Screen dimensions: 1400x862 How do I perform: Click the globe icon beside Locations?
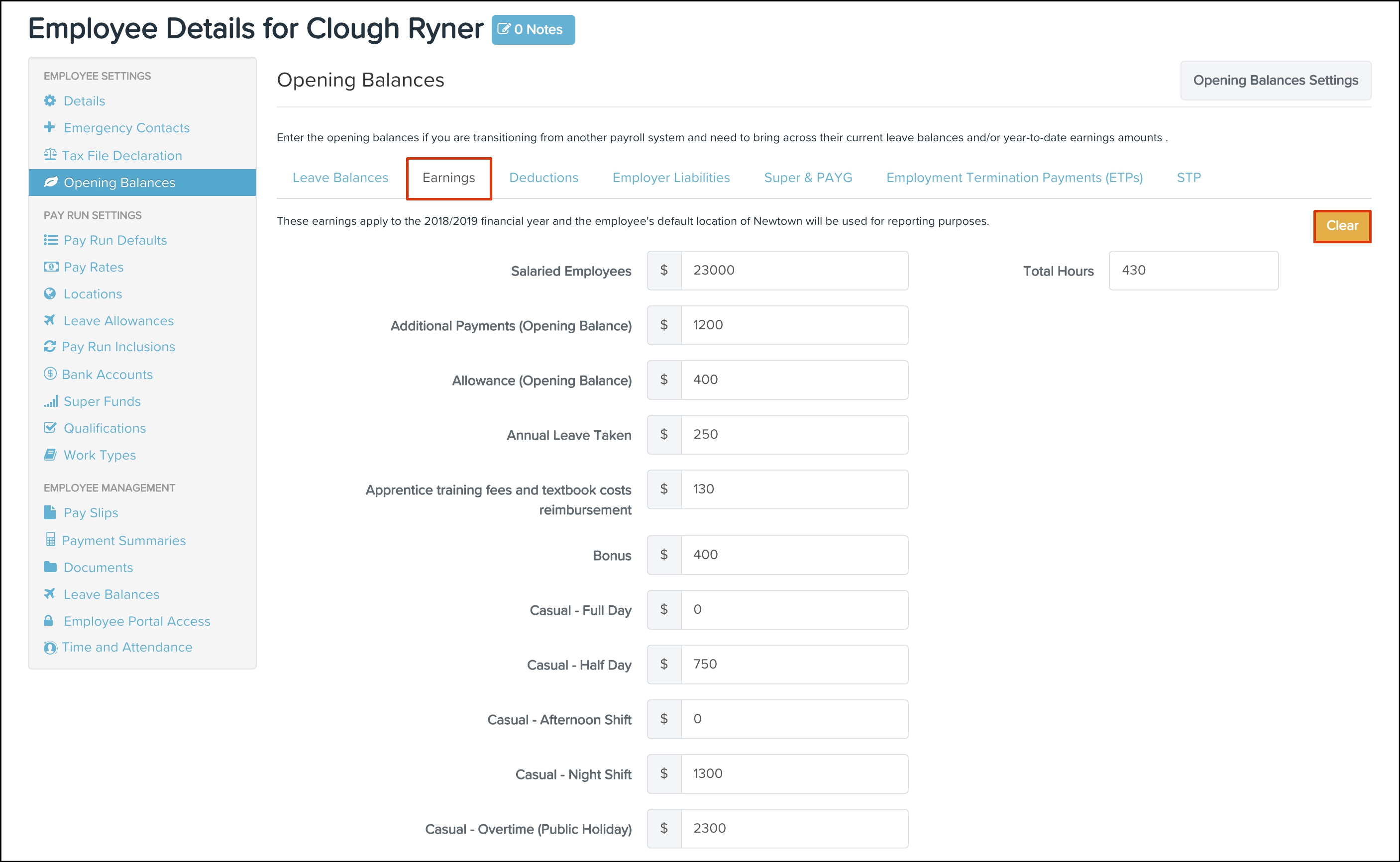pyautogui.click(x=50, y=293)
